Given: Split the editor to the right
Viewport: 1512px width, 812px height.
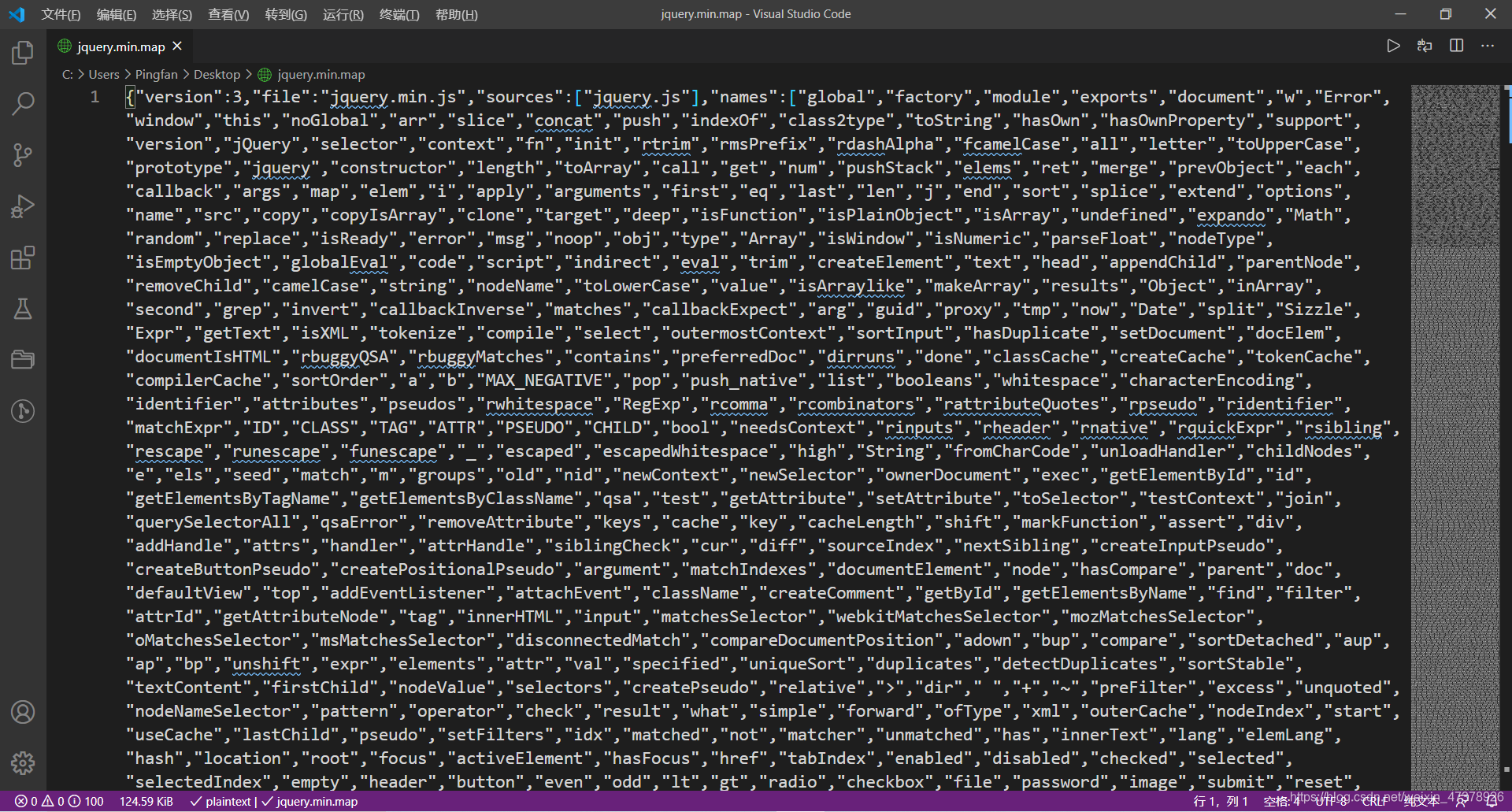Looking at the screenshot, I should tap(1456, 46).
